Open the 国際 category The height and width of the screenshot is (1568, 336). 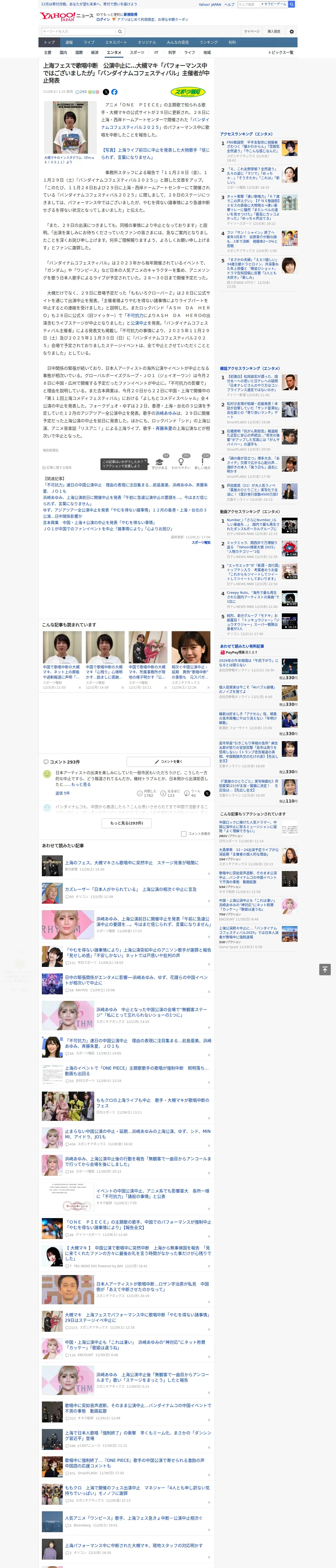[x=79, y=52]
